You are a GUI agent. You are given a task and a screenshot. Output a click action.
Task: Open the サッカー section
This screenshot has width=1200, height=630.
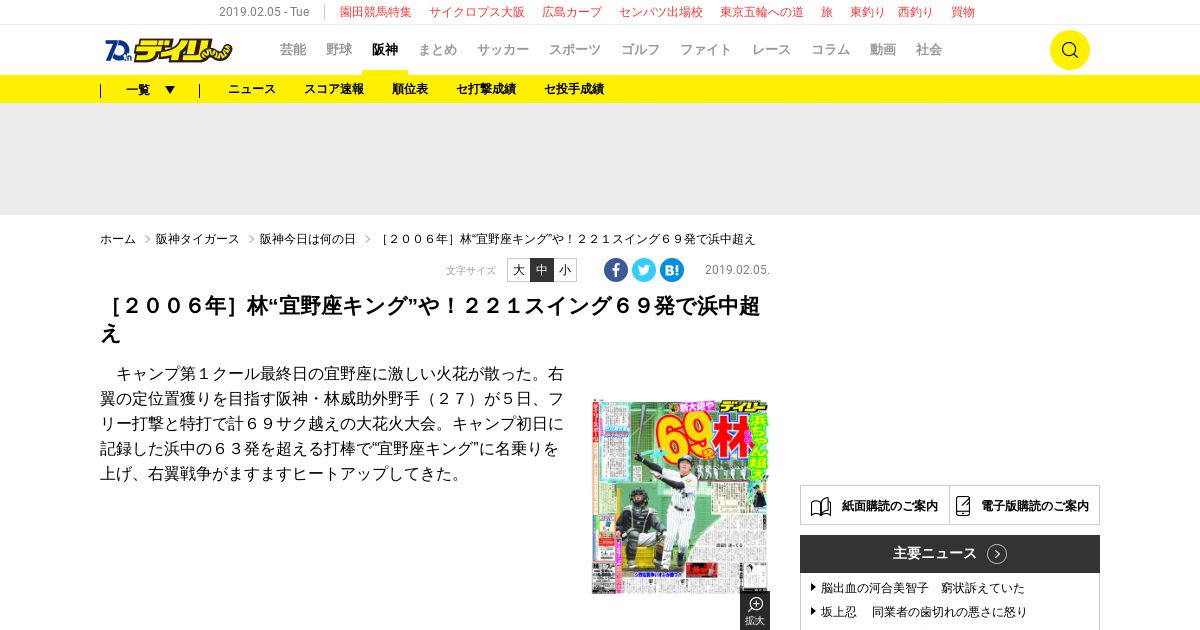(503, 50)
